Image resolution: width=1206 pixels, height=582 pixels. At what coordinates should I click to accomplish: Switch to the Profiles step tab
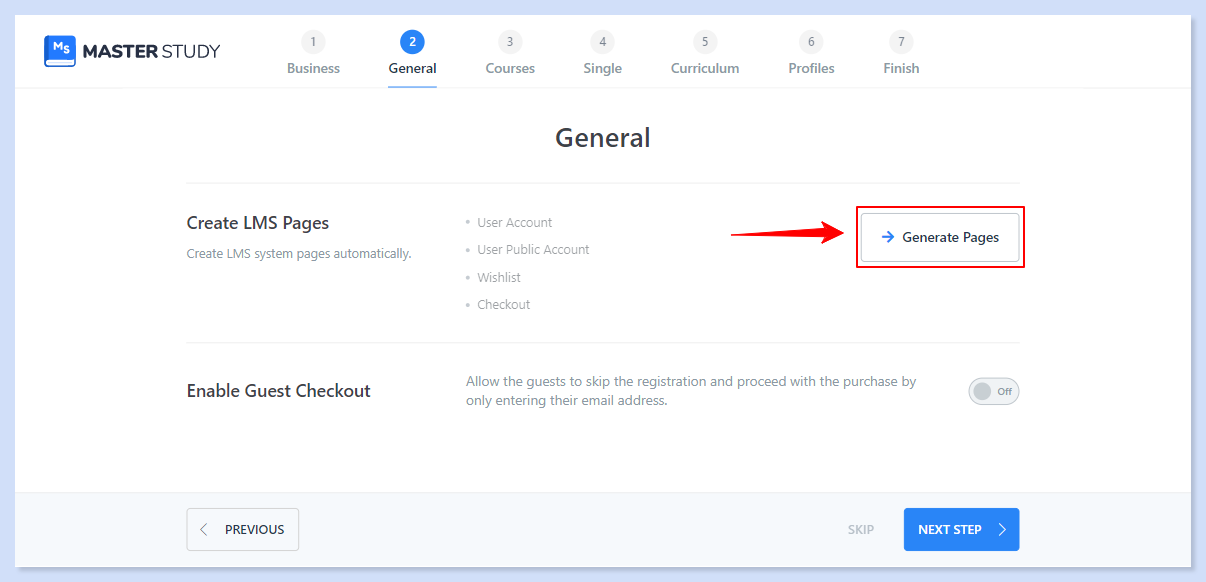coord(811,69)
